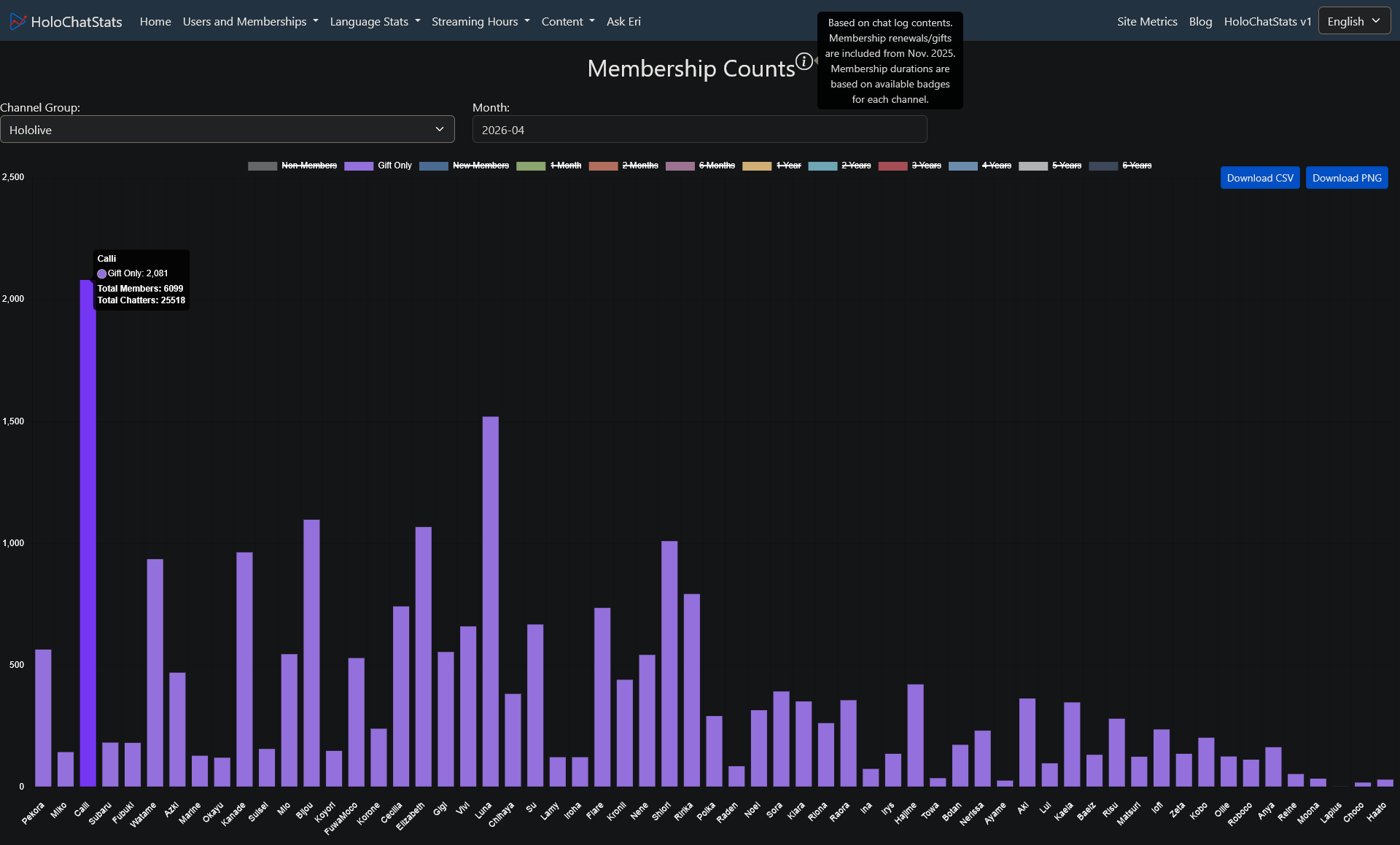Screen dimensions: 1400x845
Task: Click the 6 Years legend swatch
Action: pyautogui.click(x=1103, y=166)
